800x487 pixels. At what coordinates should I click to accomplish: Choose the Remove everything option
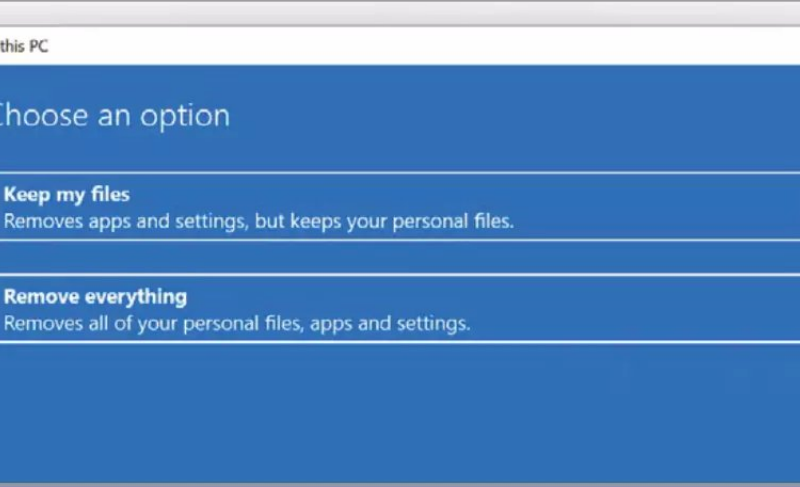[400, 309]
